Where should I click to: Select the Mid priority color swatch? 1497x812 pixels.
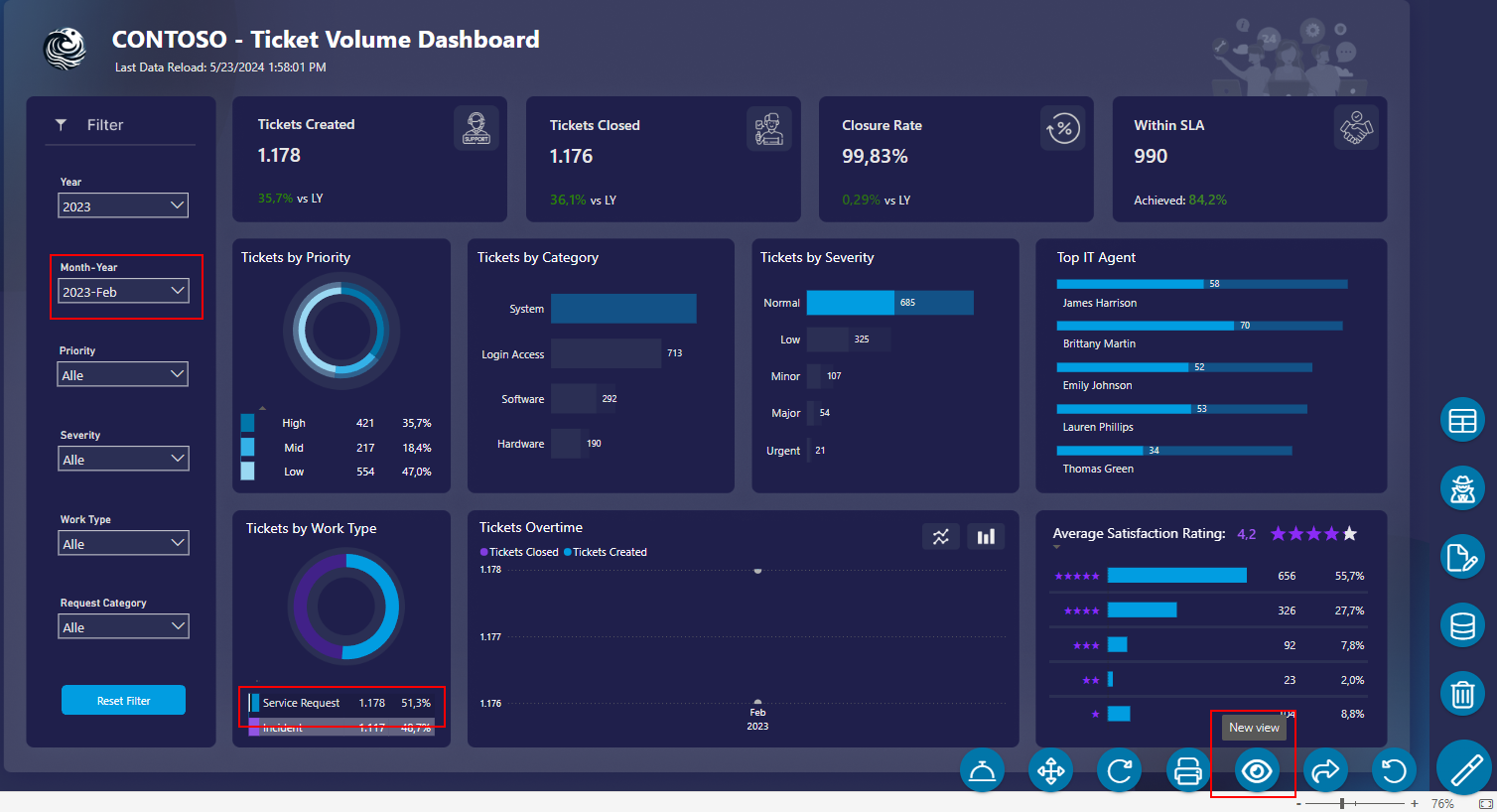247,447
